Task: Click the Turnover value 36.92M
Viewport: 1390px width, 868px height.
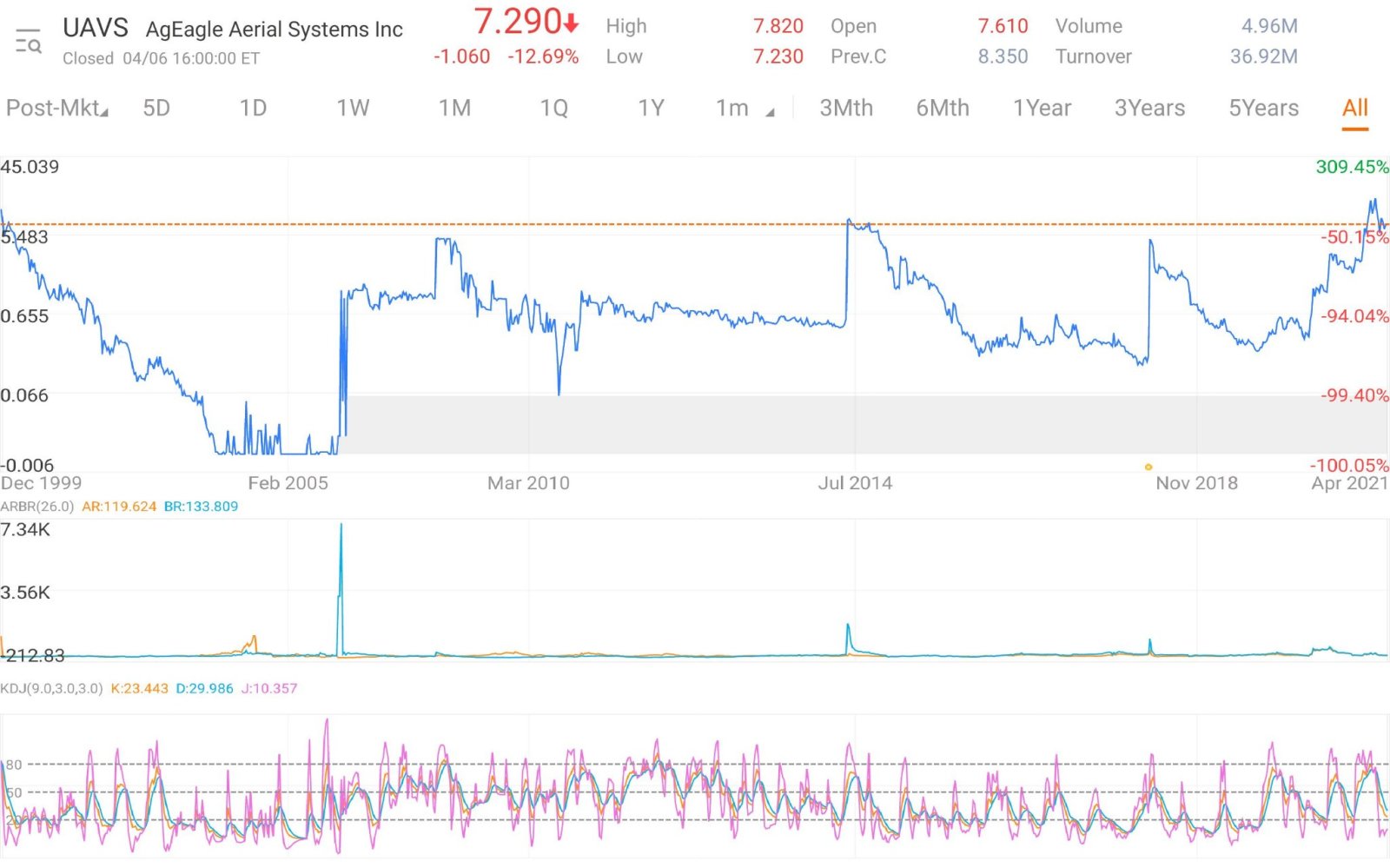Action: click(1264, 56)
